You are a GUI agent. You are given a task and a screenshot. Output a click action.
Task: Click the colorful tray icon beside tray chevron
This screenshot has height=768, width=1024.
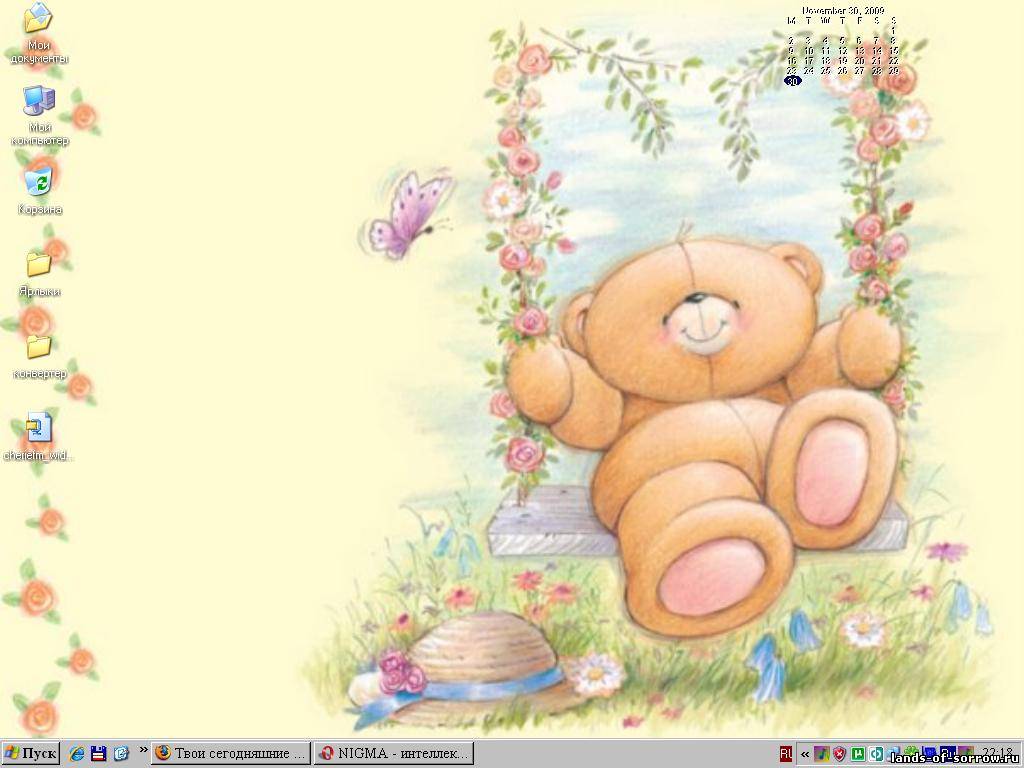tap(822, 754)
